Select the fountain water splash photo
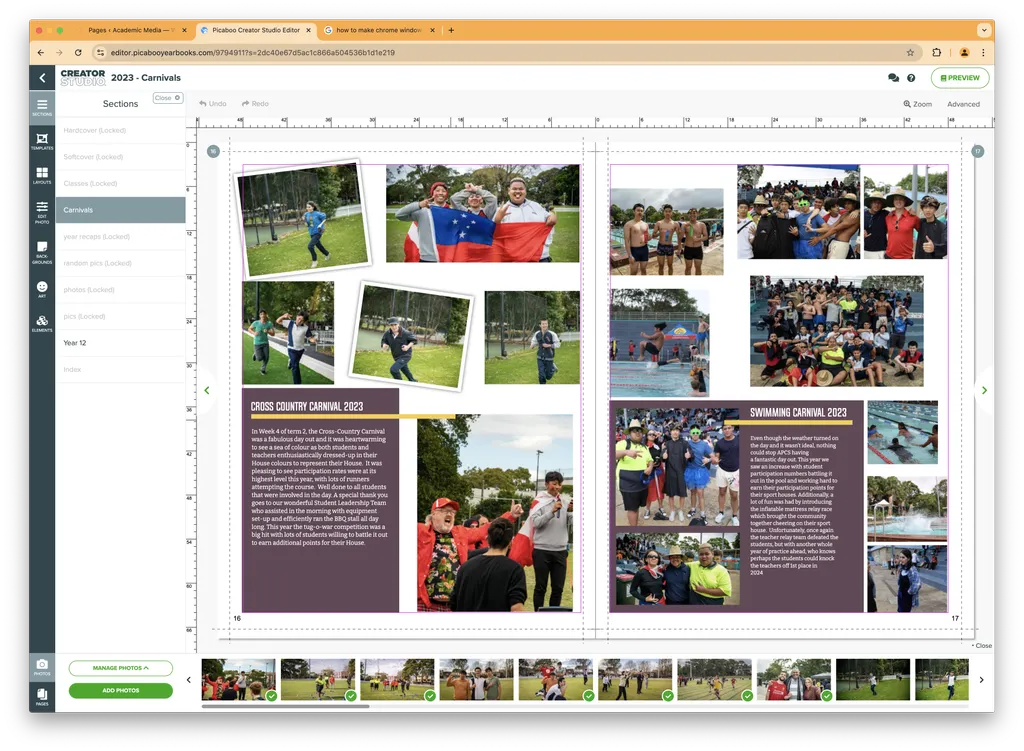1024x751 pixels. pyautogui.click(x=907, y=509)
